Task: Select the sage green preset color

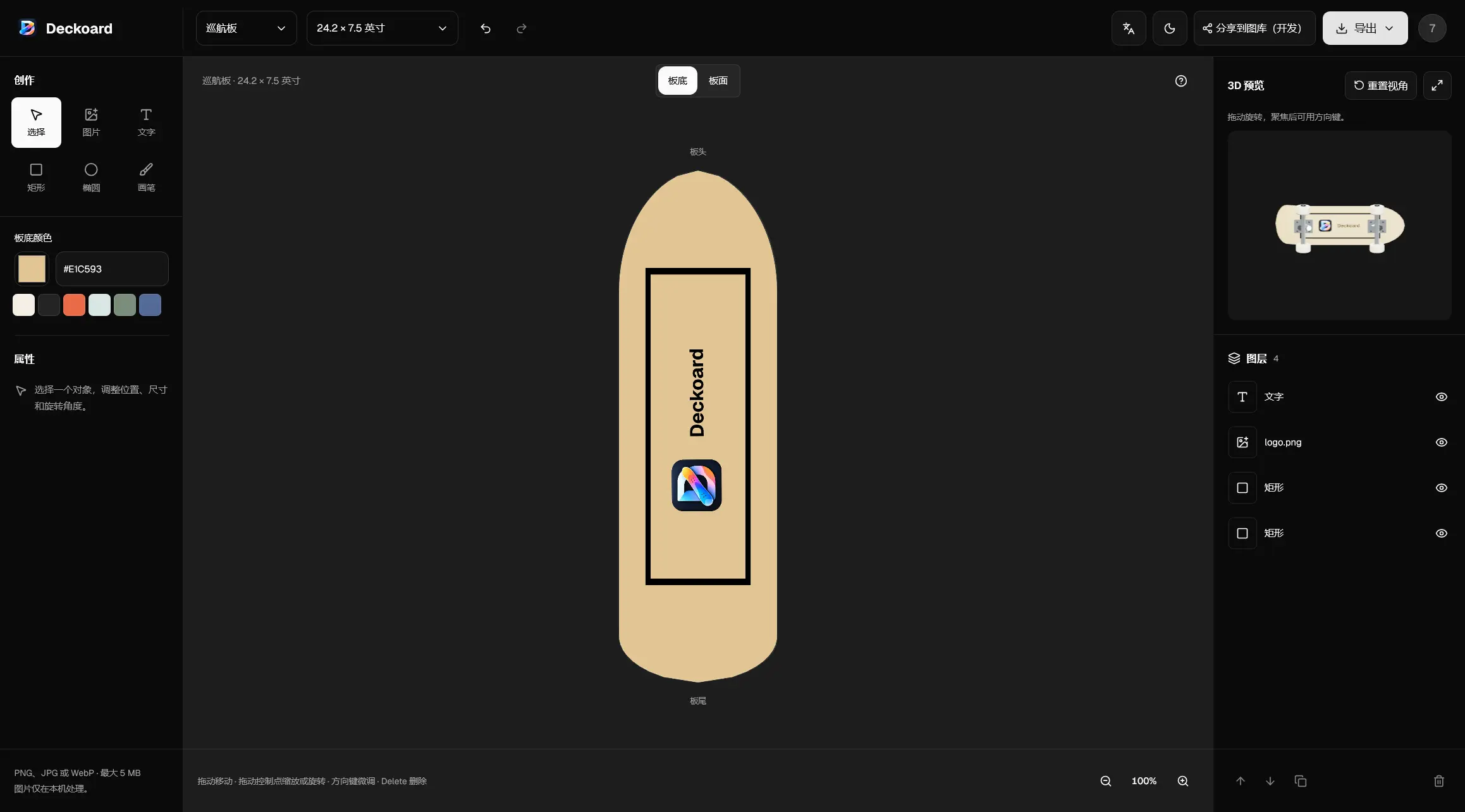Action: [x=125, y=305]
